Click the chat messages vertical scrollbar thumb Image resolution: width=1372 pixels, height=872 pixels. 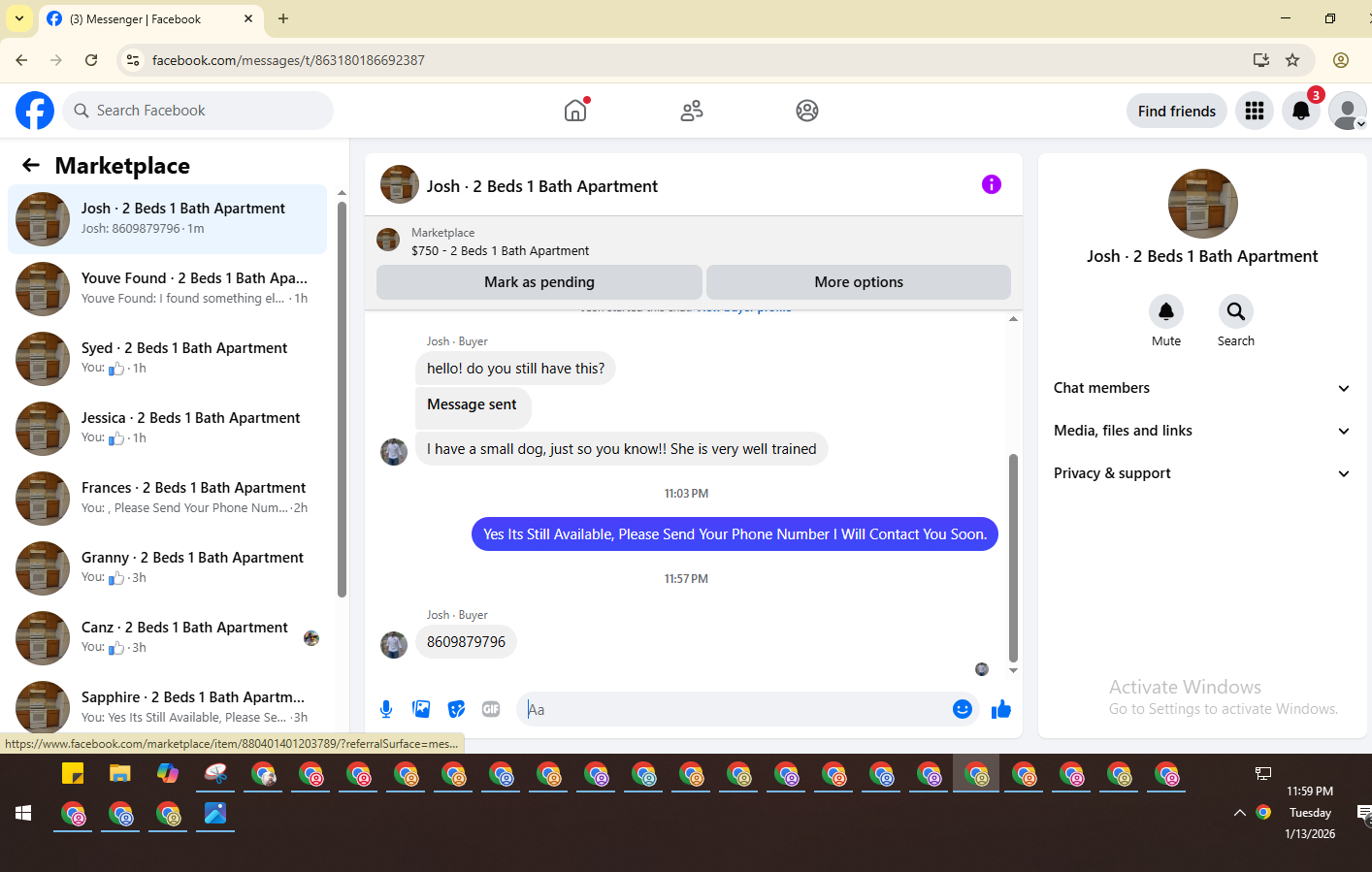(1013, 558)
